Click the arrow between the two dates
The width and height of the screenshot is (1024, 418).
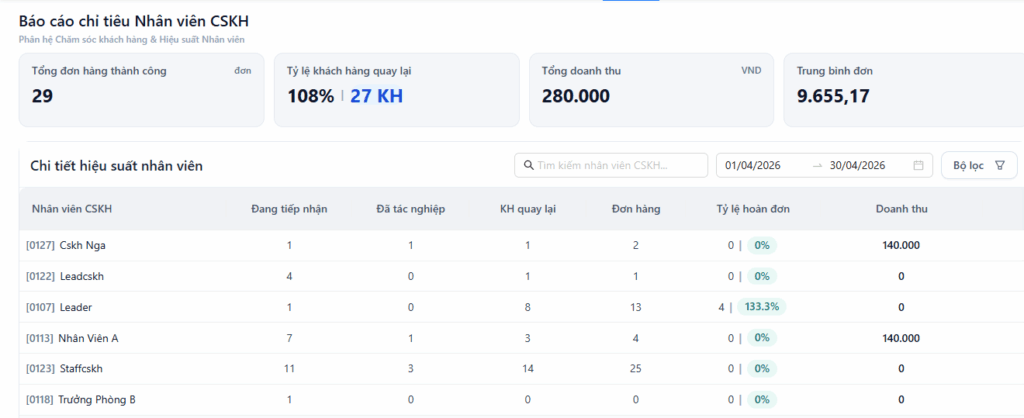817,166
